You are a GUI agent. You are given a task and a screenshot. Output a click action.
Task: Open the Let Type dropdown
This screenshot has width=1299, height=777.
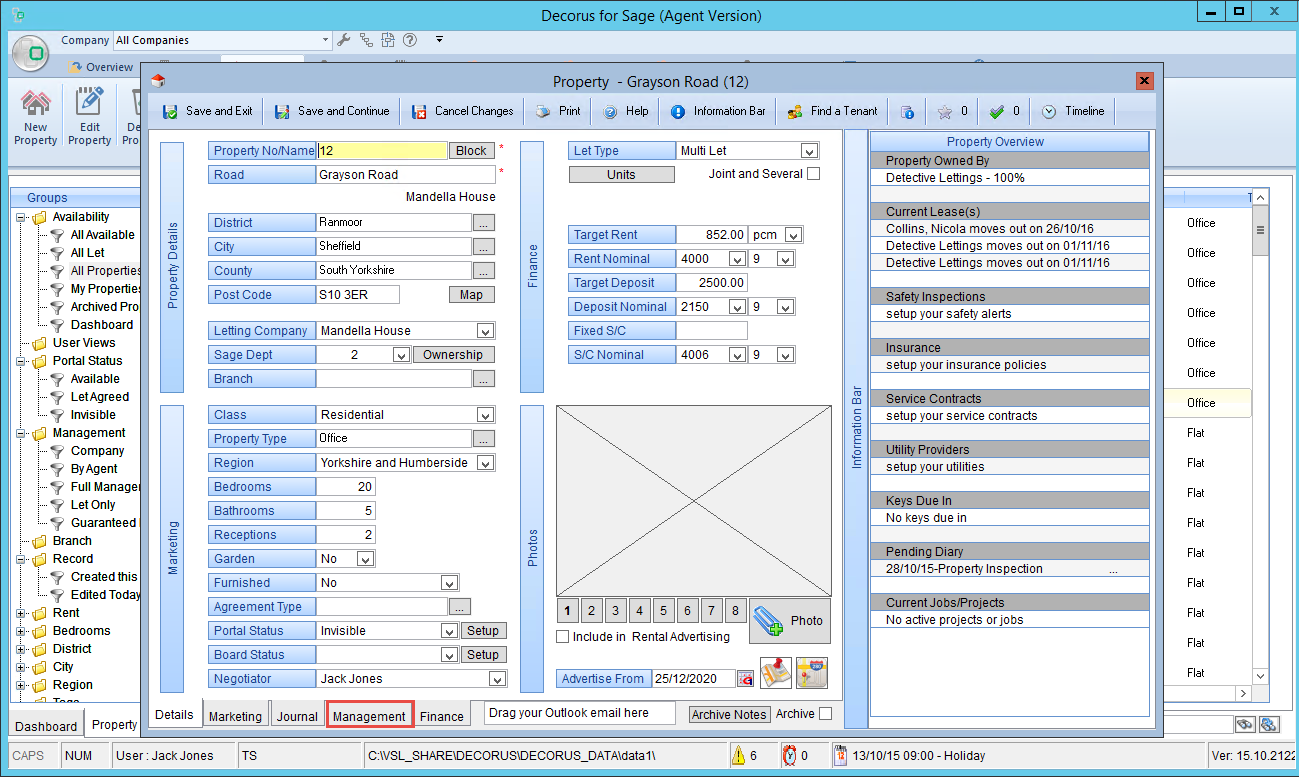810,151
